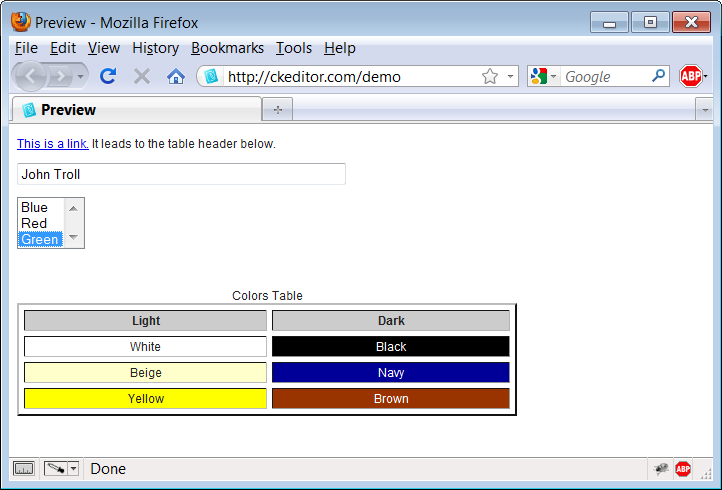The height and width of the screenshot is (490, 722).
Task: Click the John Troll text field
Action: [181, 174]
